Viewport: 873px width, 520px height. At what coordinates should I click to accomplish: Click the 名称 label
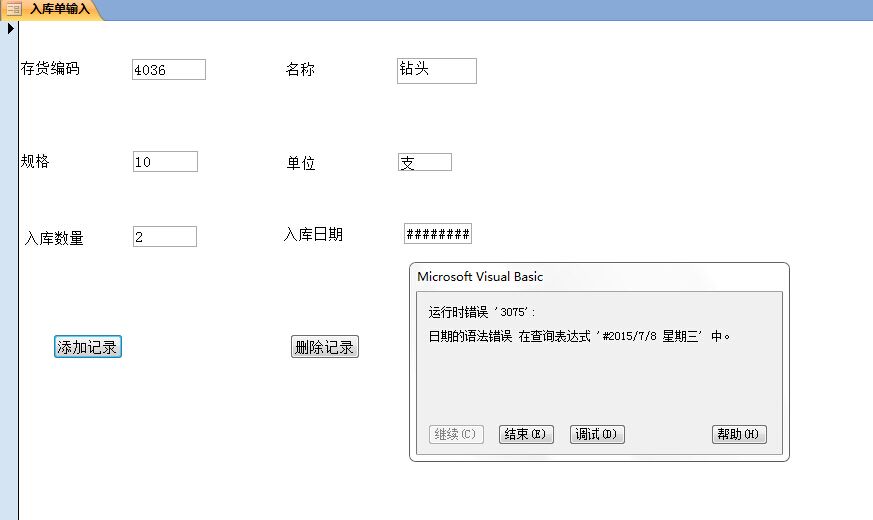(300, 69)
